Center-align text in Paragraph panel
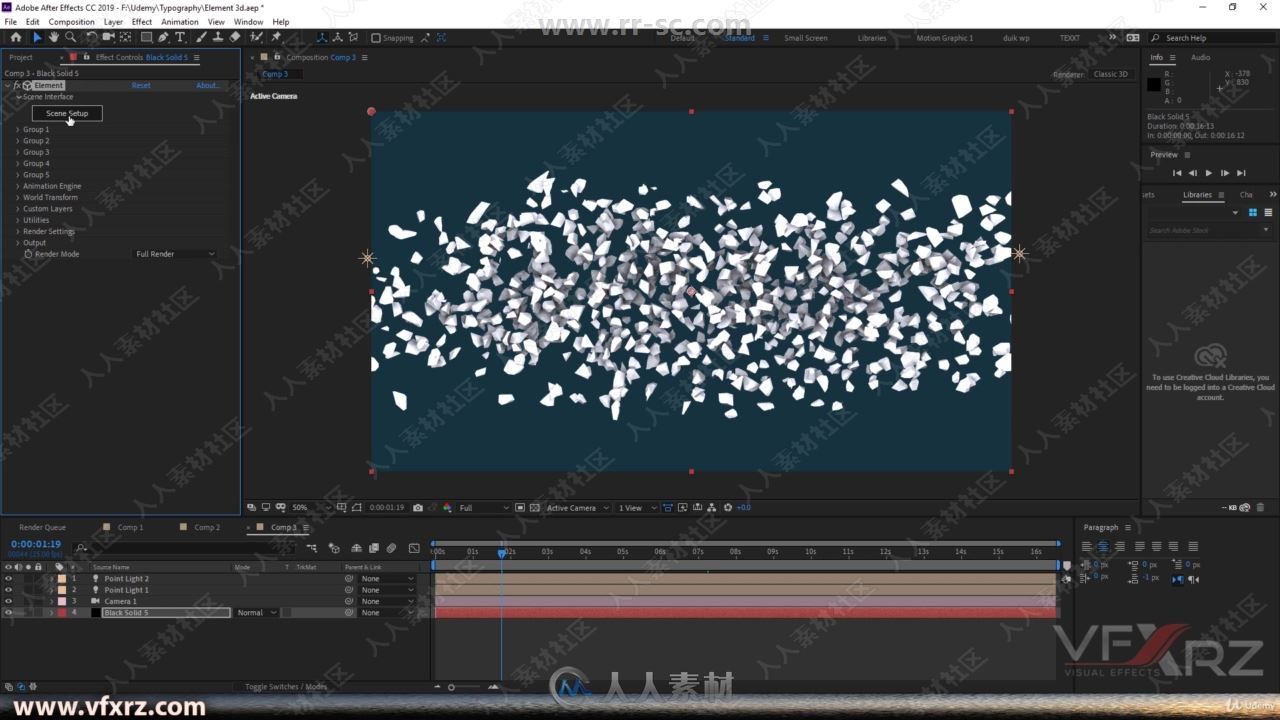The width and height of the screenshot is (1280, 720). pos(1103,547)
